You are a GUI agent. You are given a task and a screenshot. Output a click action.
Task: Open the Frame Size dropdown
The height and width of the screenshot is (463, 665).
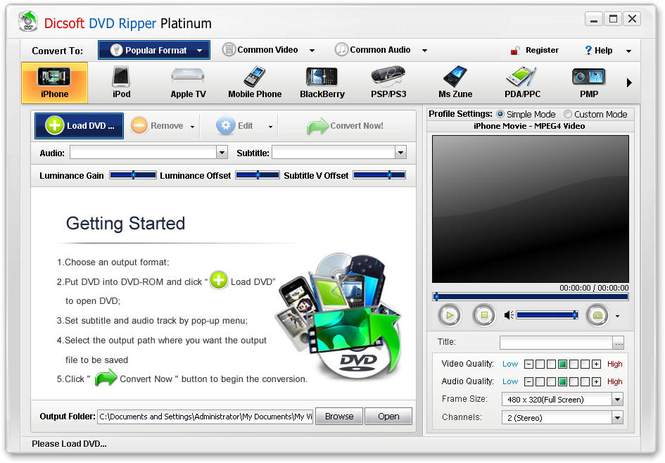(x=618, y=399)
